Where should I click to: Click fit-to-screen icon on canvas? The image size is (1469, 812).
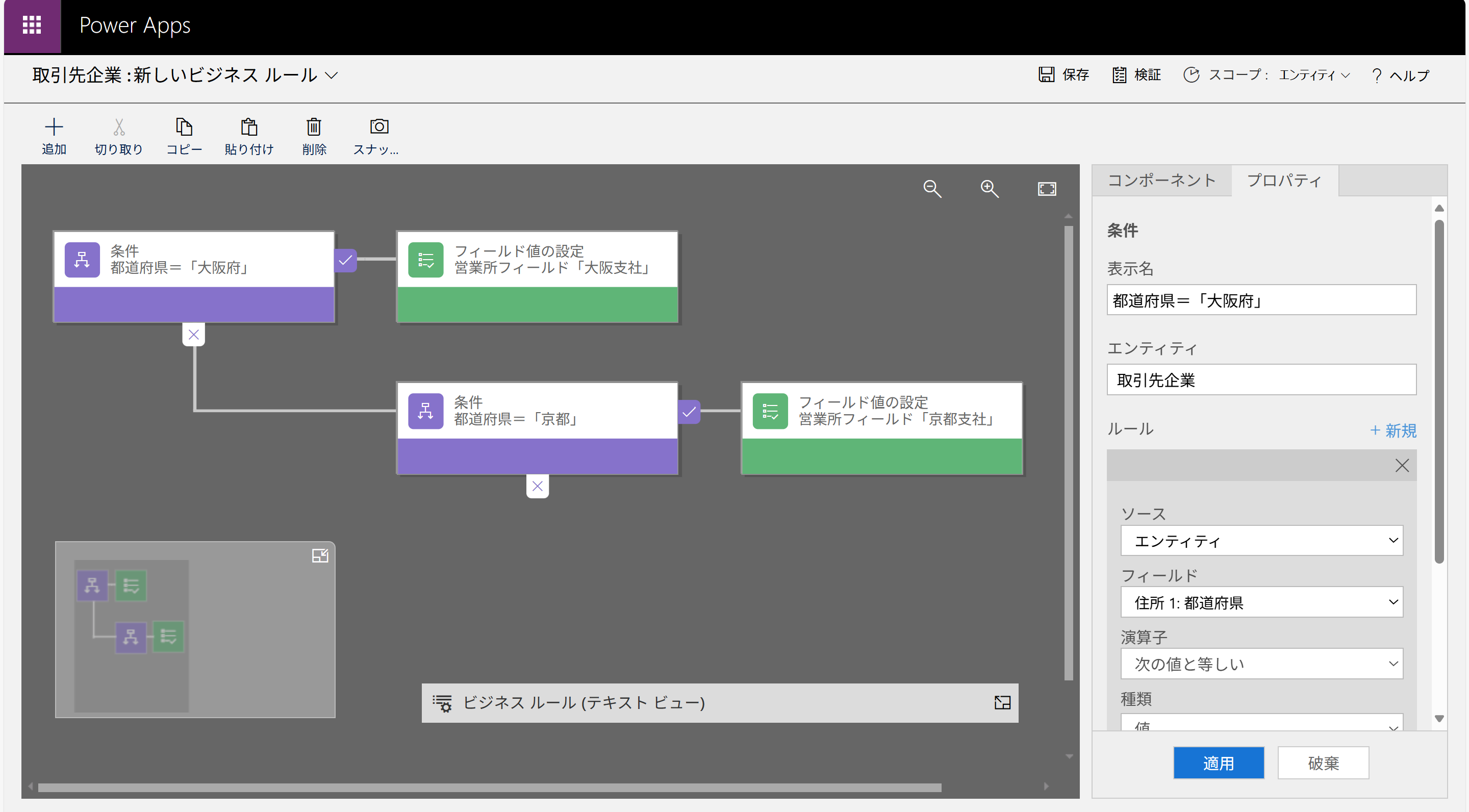[1047, 189]
